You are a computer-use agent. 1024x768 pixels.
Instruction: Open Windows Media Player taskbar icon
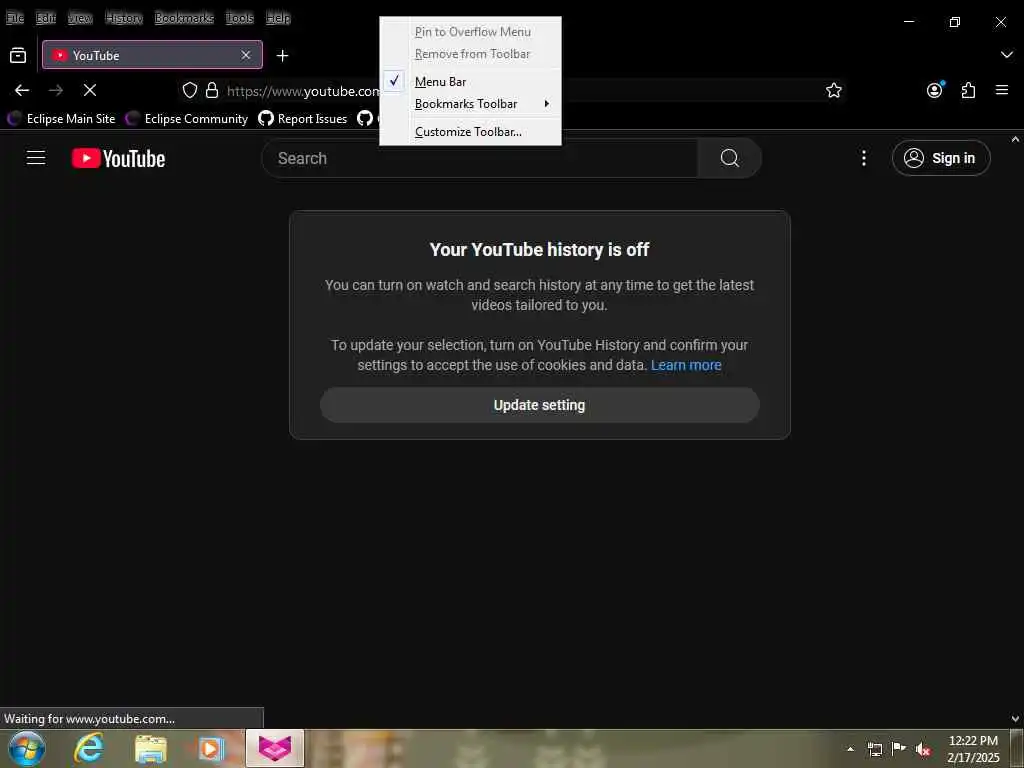(212, 748)
